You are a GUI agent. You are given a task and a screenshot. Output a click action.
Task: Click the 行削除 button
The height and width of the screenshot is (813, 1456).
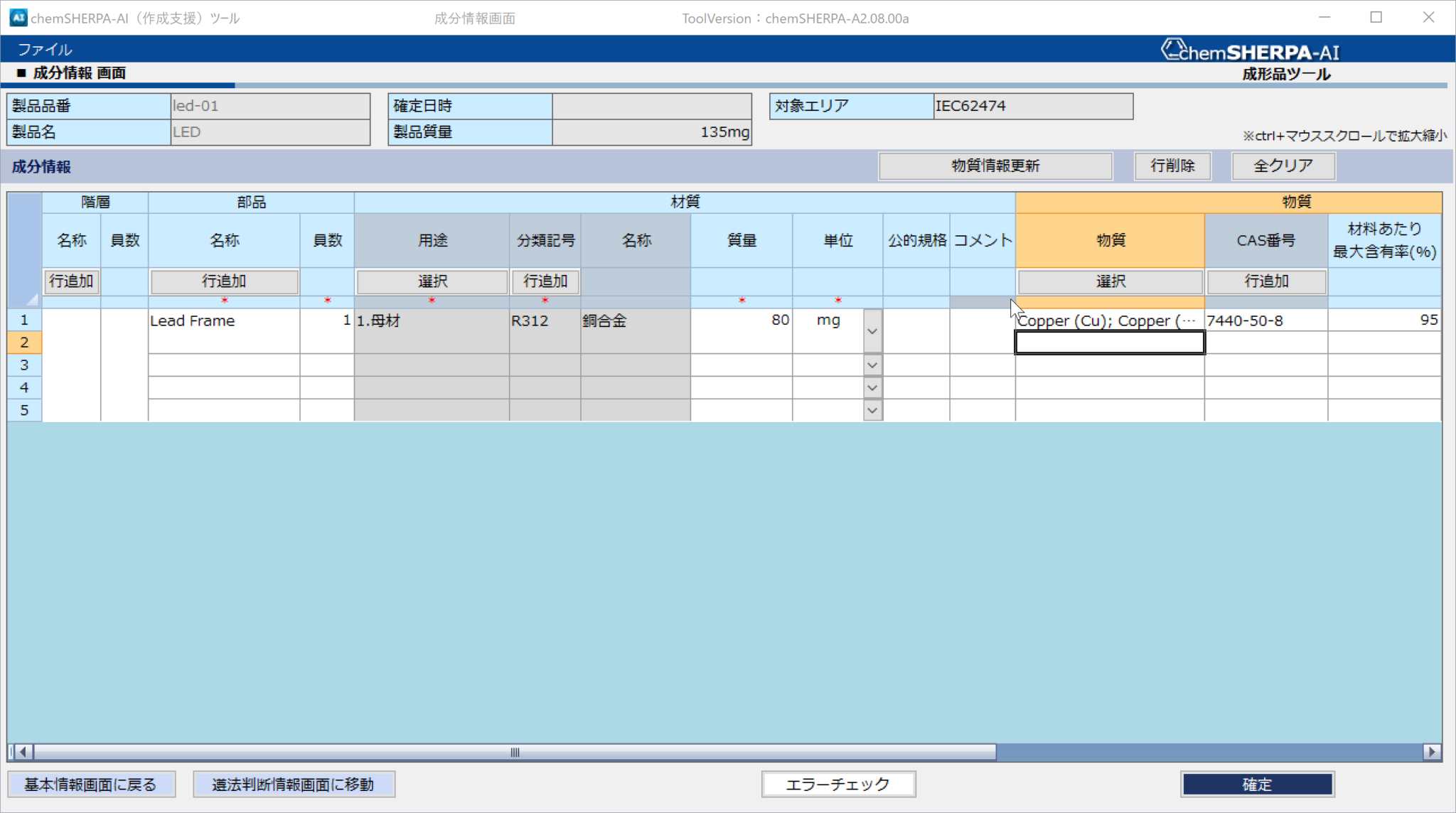pos(1172,166)
